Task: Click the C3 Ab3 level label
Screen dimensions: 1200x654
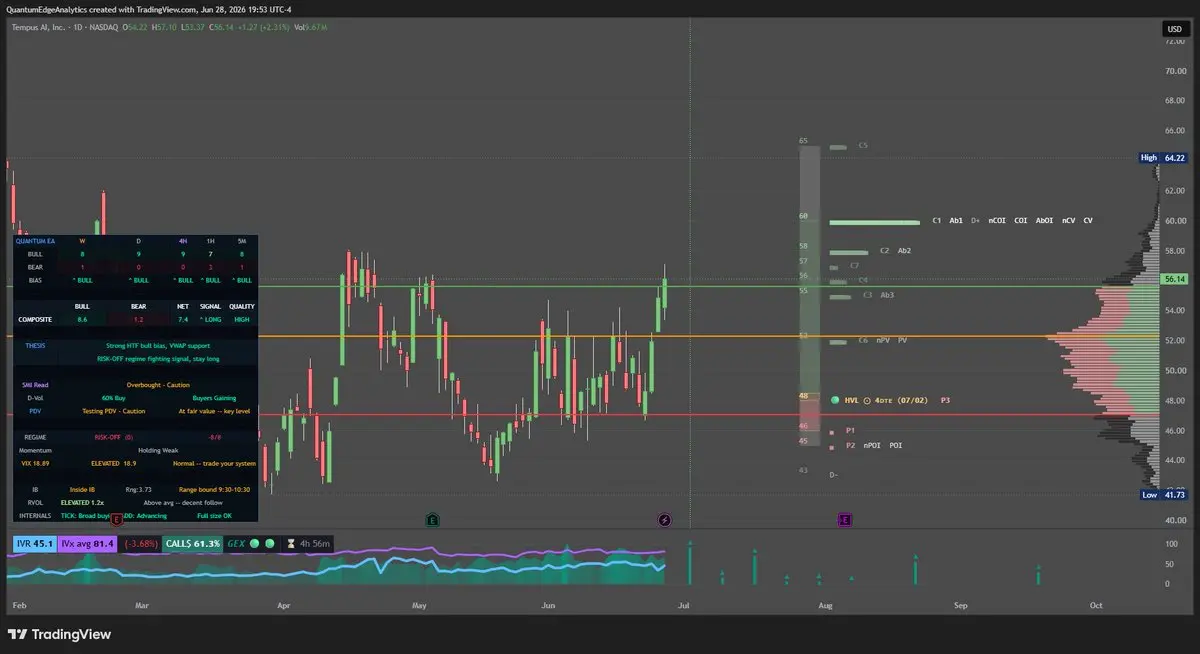Action: click(879, 295)
